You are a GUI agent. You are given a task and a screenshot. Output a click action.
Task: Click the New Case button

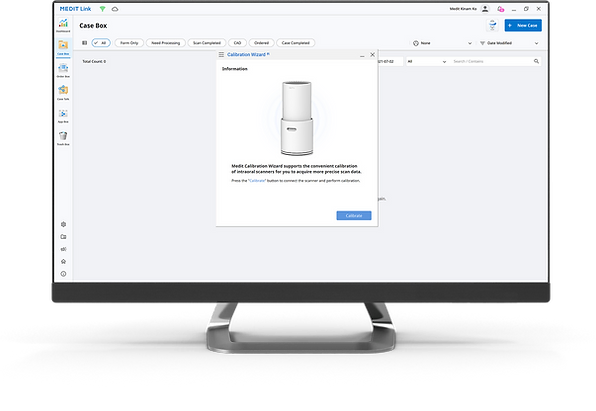click(x=523, y=25)
